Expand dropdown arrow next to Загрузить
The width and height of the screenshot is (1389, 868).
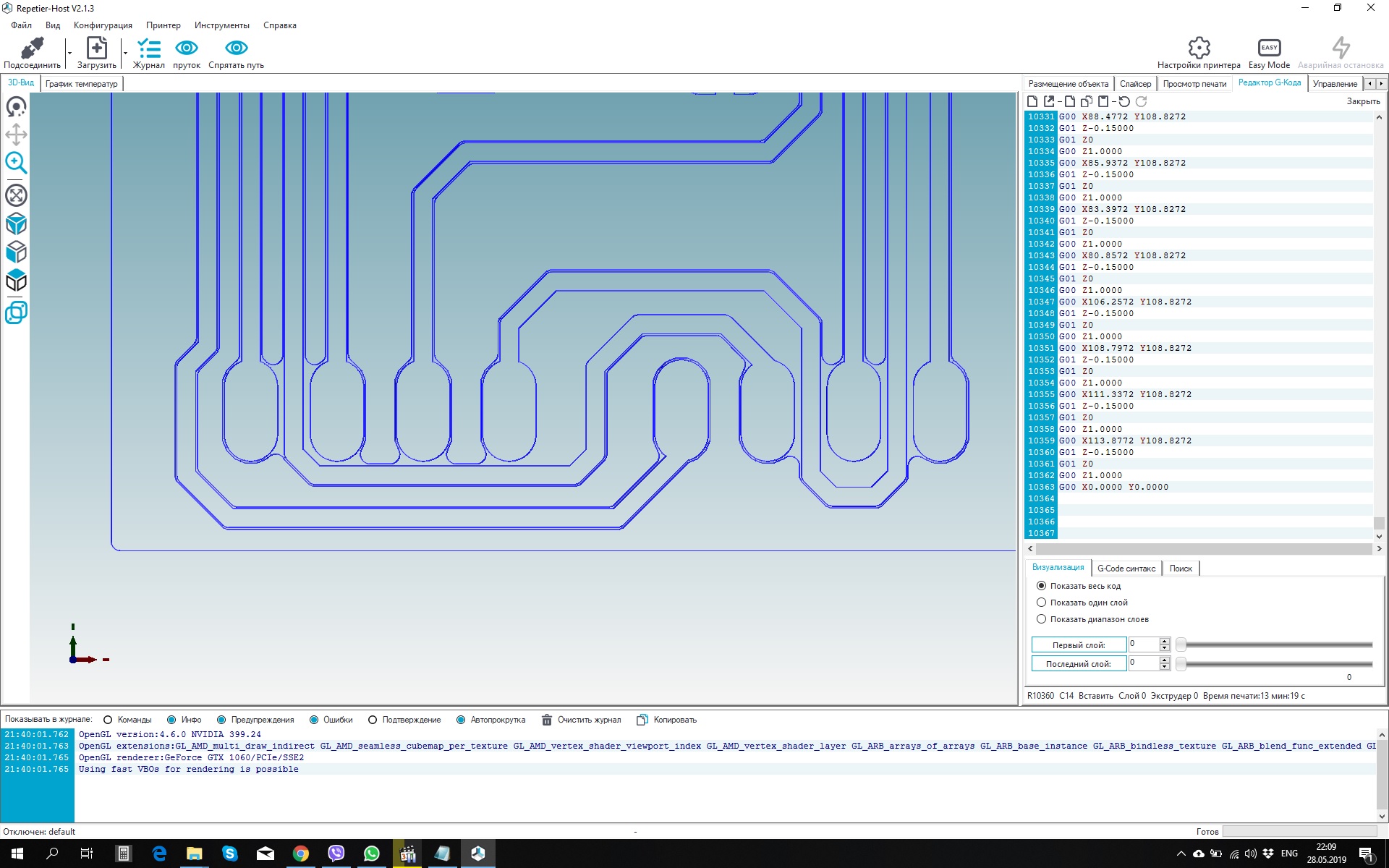pos(125,53)
